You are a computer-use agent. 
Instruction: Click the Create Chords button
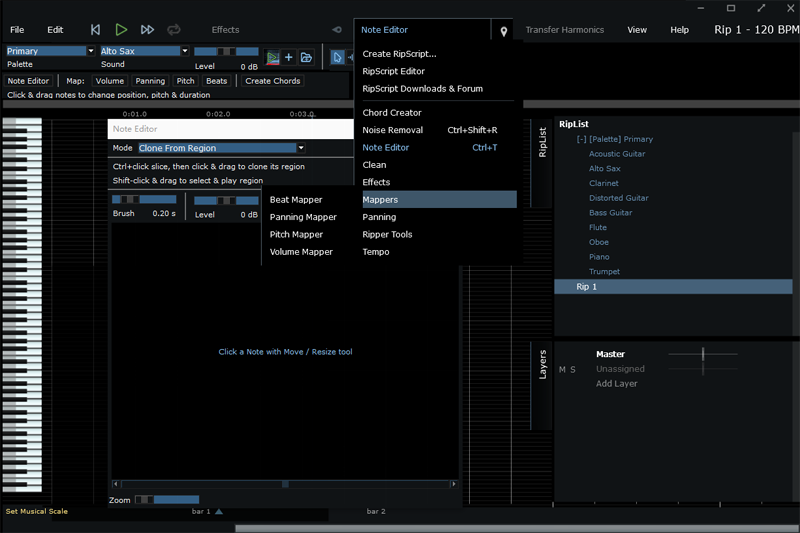[x=272, y=81]
